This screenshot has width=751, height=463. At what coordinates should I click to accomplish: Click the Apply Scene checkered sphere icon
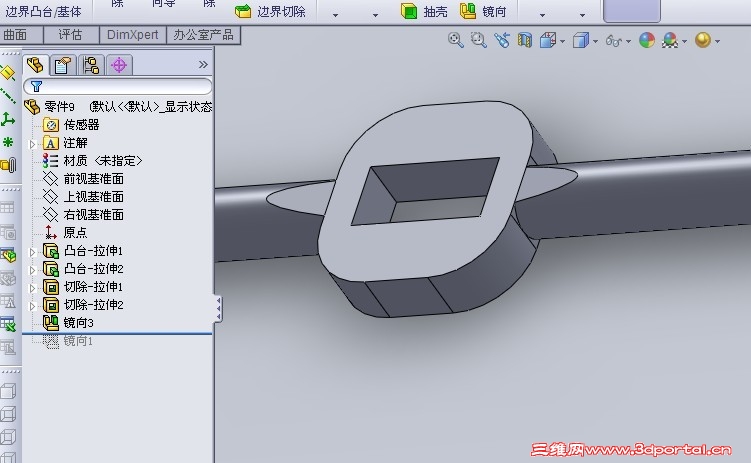click(x=670, y=40)
